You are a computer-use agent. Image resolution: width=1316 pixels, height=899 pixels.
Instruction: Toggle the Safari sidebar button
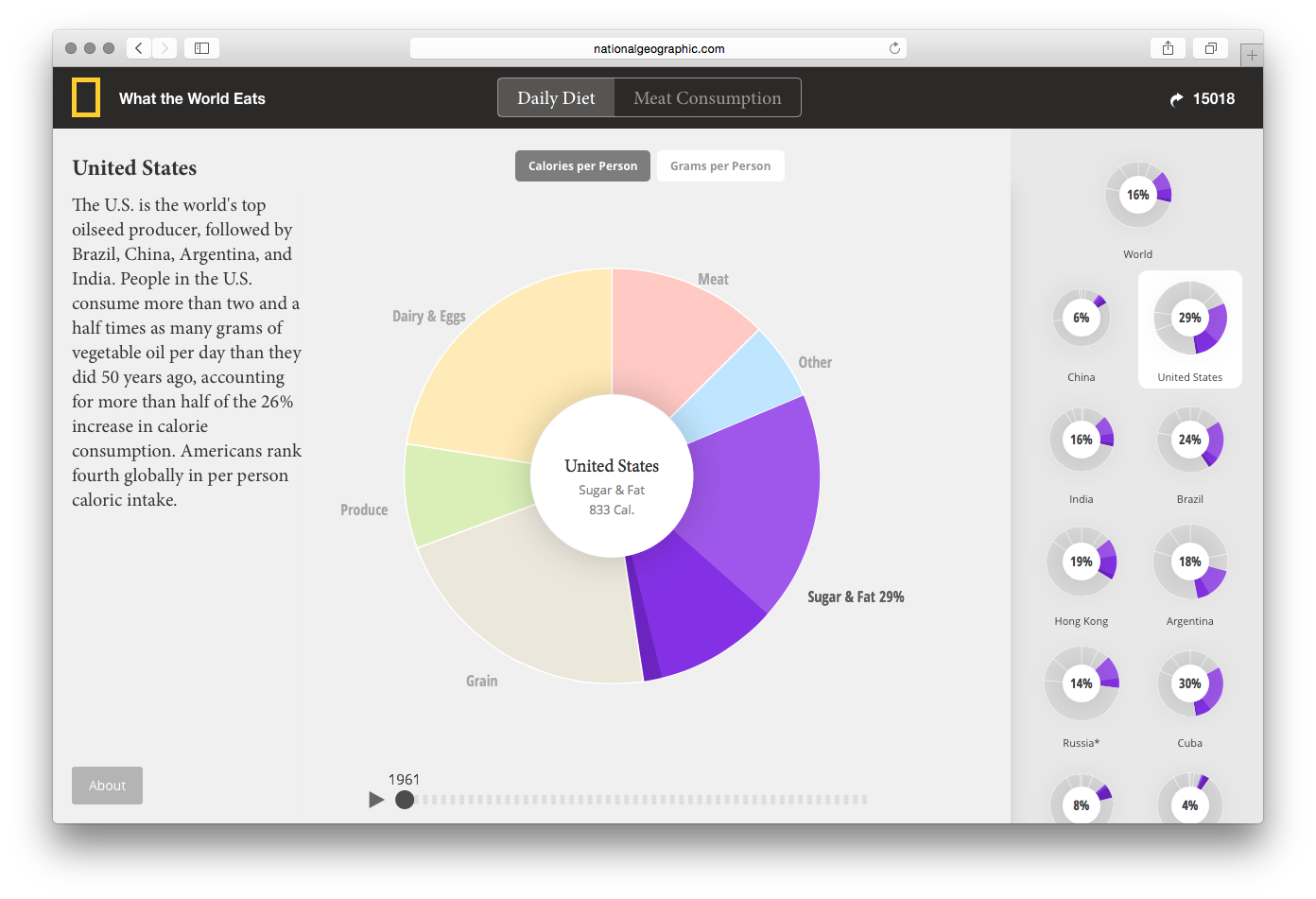coord(201,48)
